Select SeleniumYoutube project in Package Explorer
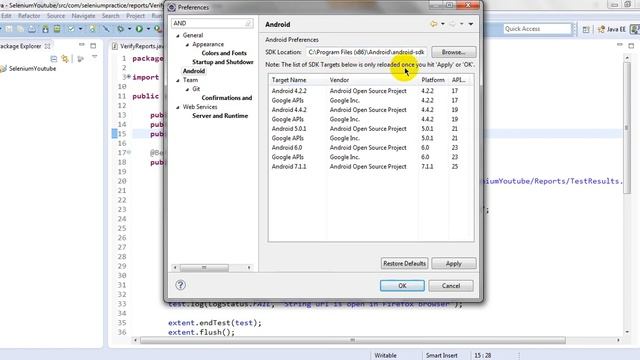This screenshot has width=640, height=360. pyautogui.click(x=32, y=69)
